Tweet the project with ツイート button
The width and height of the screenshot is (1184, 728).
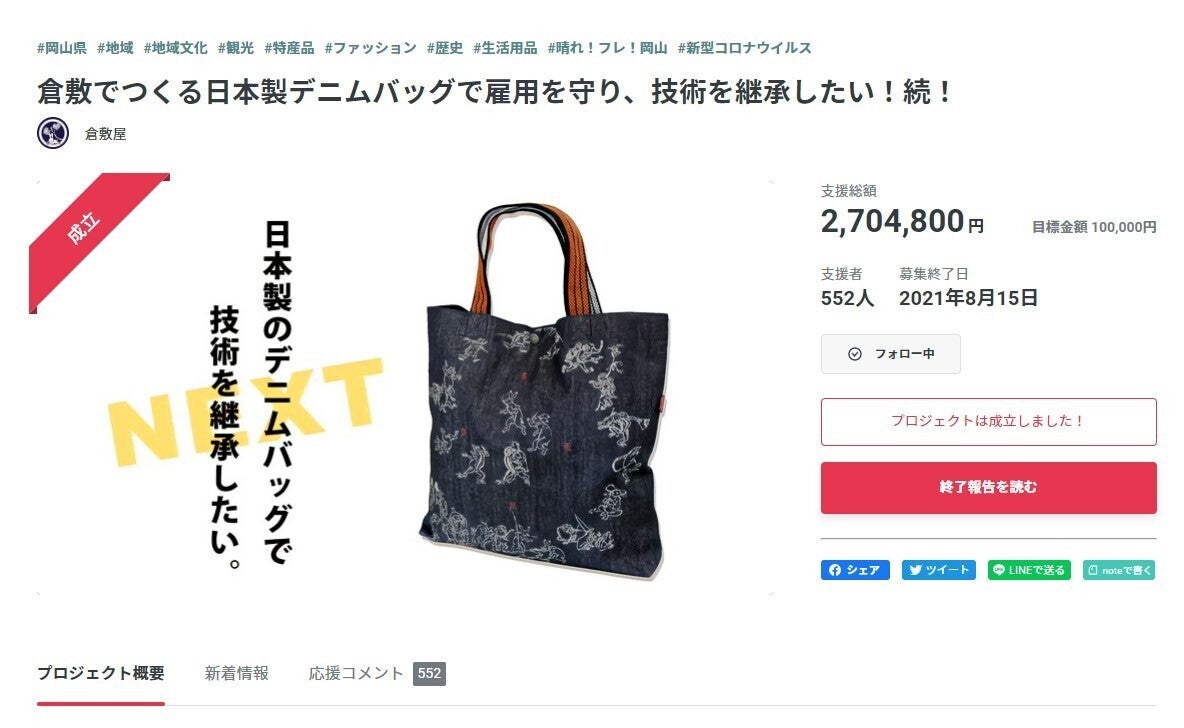click(939, 570)
